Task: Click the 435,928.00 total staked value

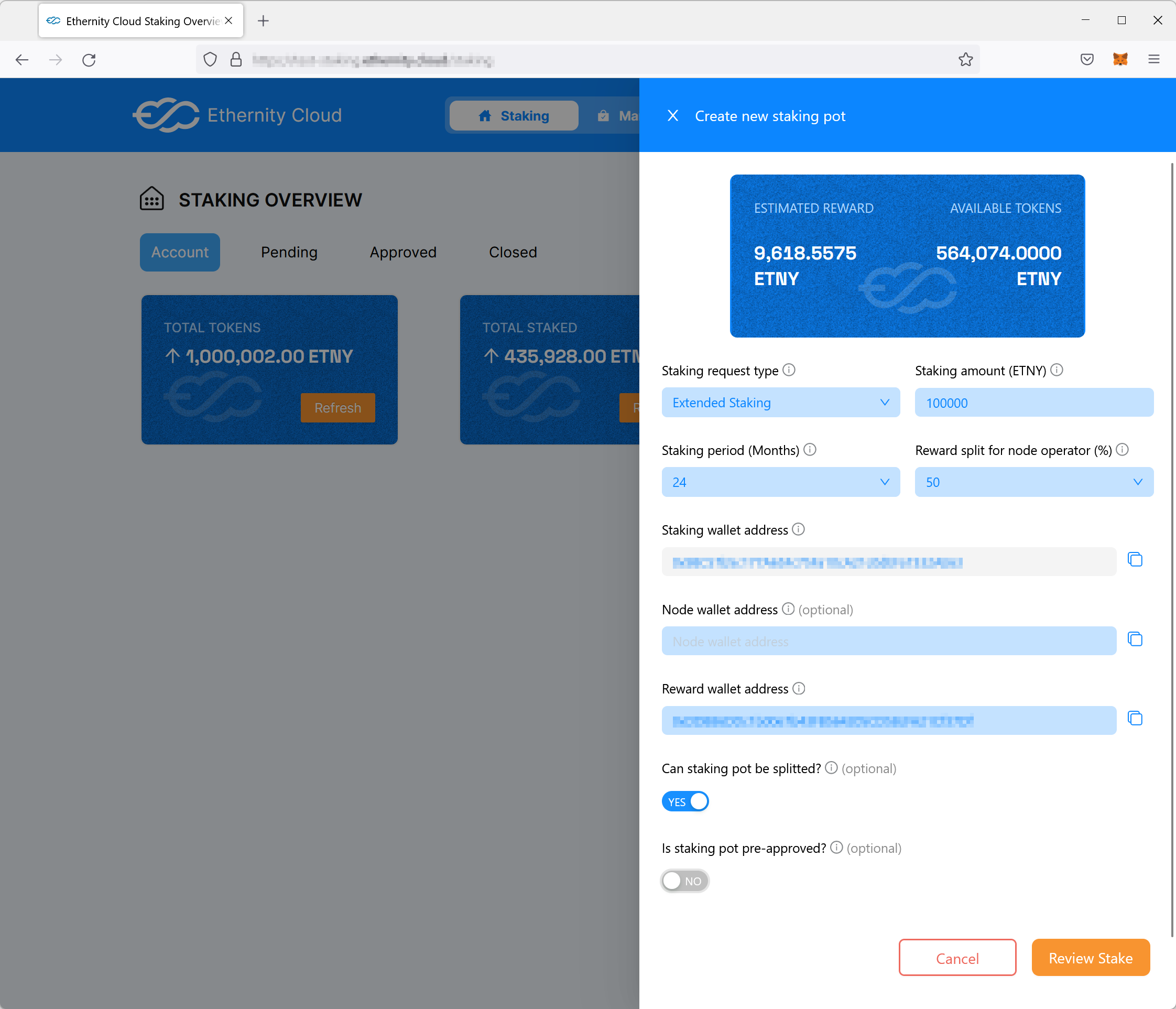Action: click(x=572, y=356)
